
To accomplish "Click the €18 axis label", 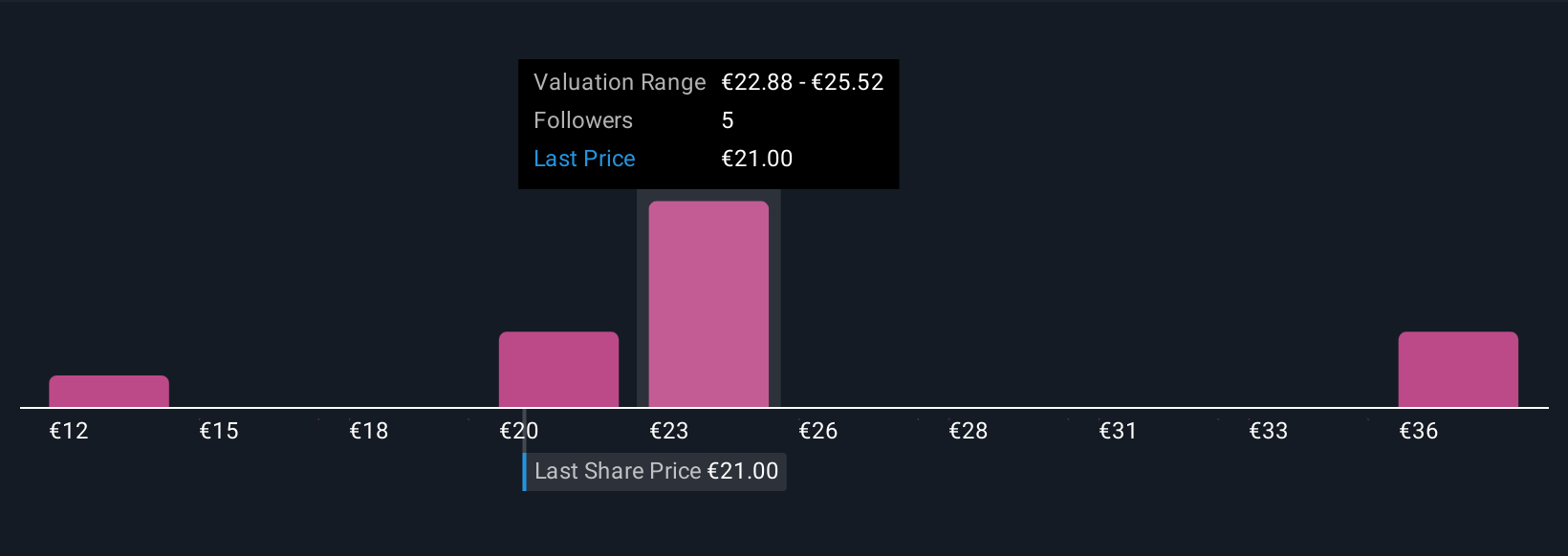I will click(x=369, y=431).
